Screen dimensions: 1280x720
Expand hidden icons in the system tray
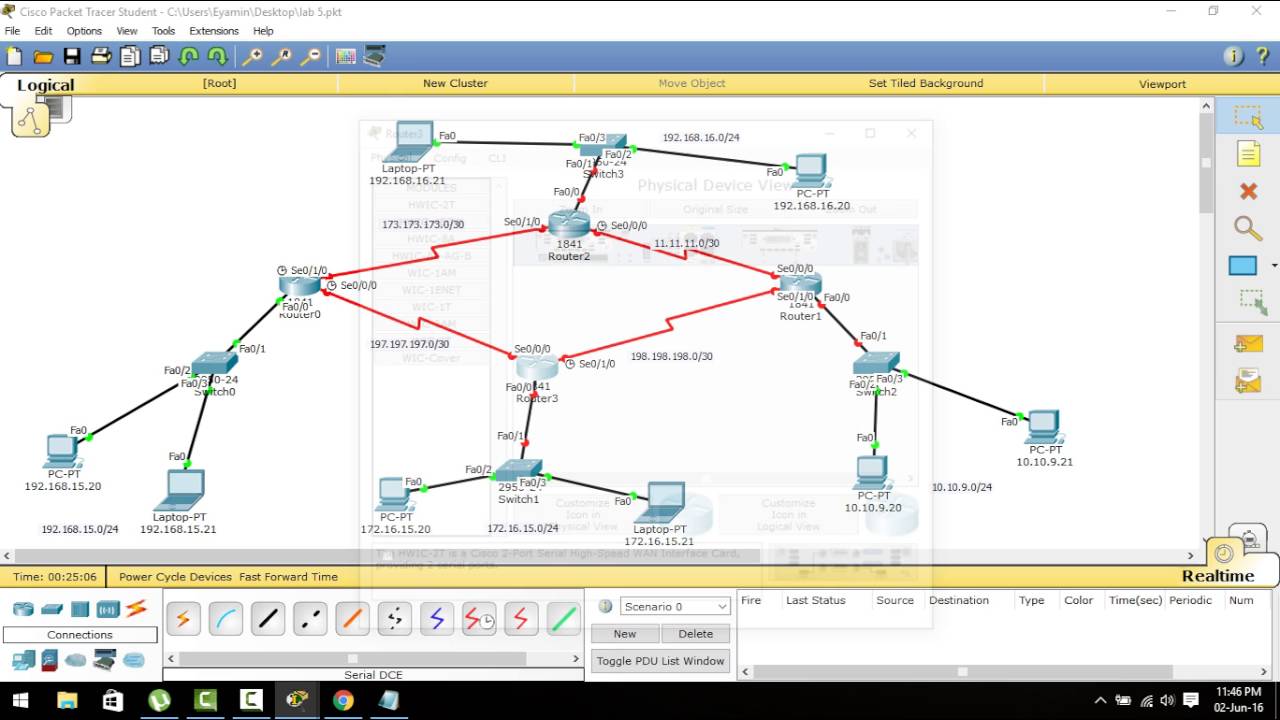click(1100, 701)
